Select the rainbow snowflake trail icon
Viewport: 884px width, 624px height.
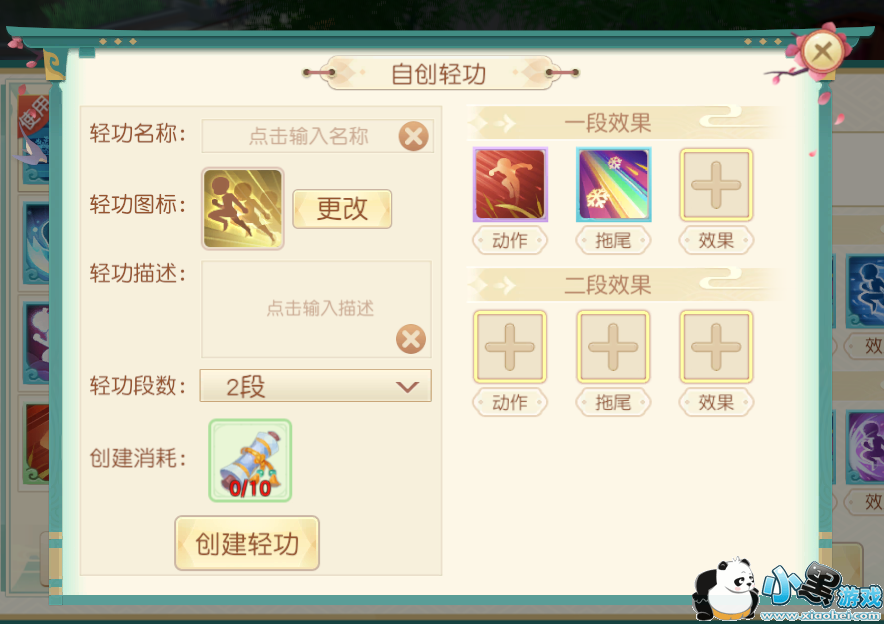[613, 184]
